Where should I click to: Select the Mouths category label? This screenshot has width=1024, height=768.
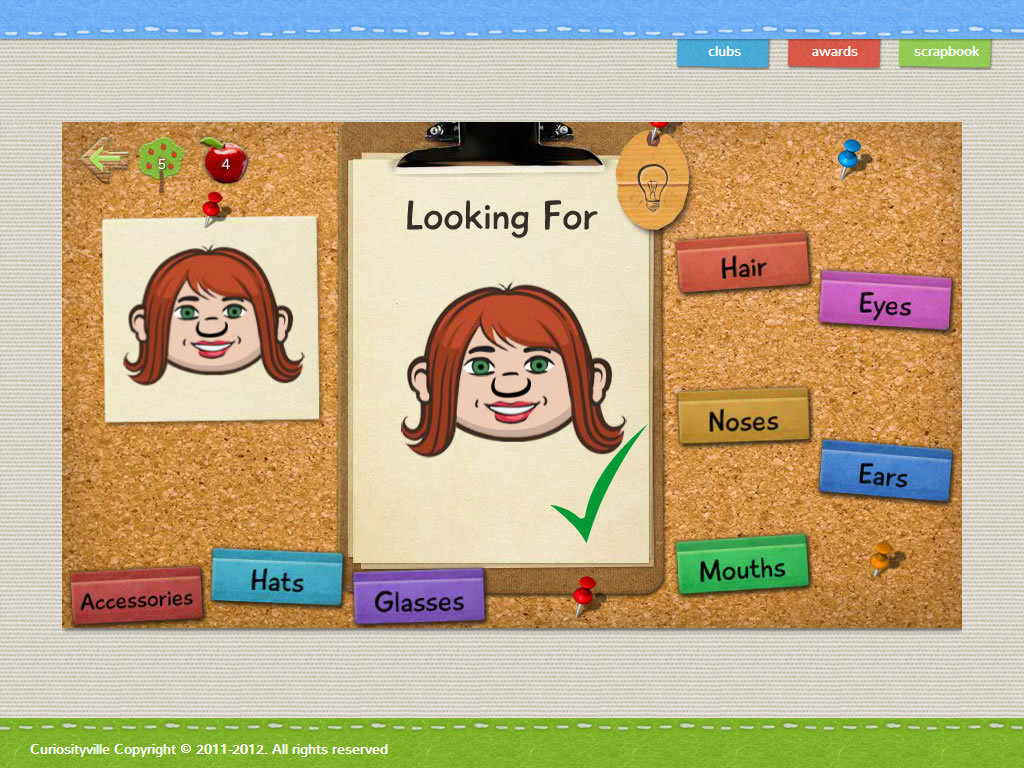click(742, 567)
